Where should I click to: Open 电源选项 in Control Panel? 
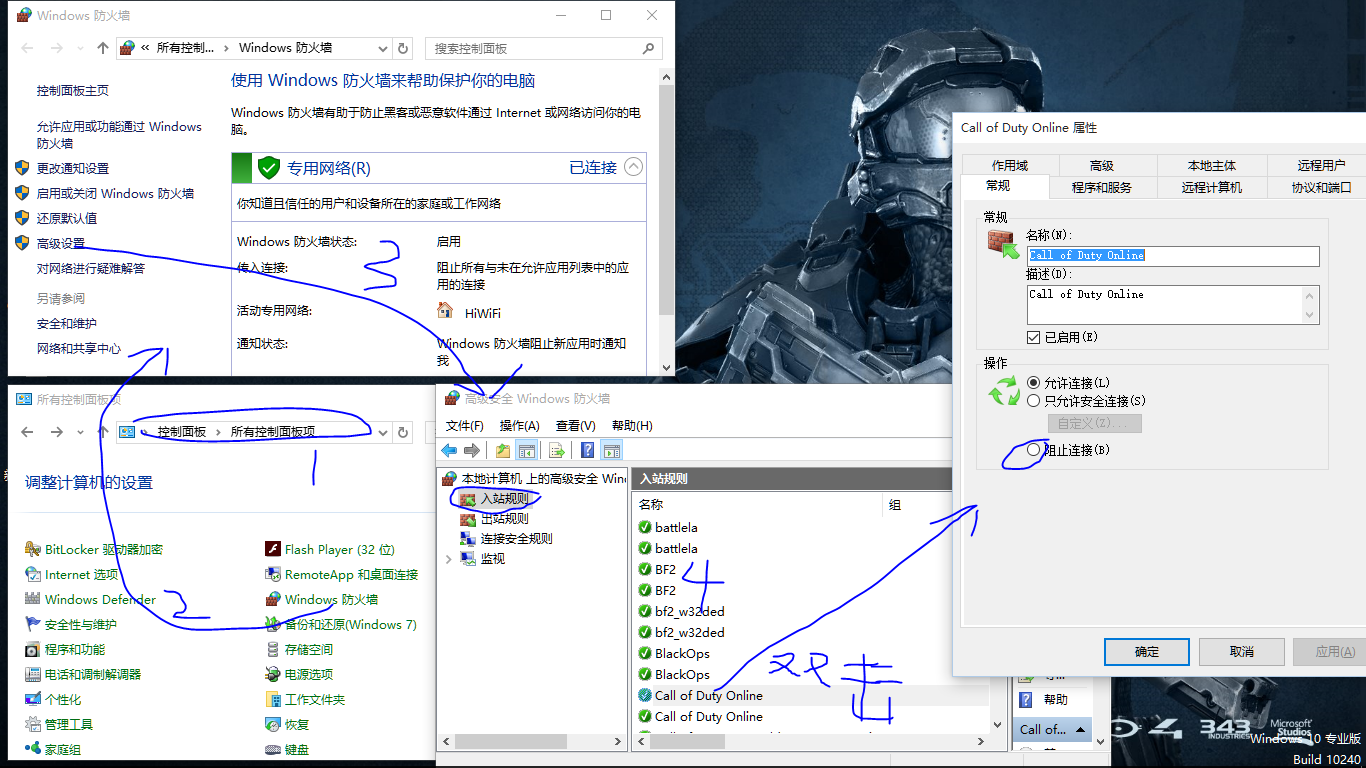(299, 674)
